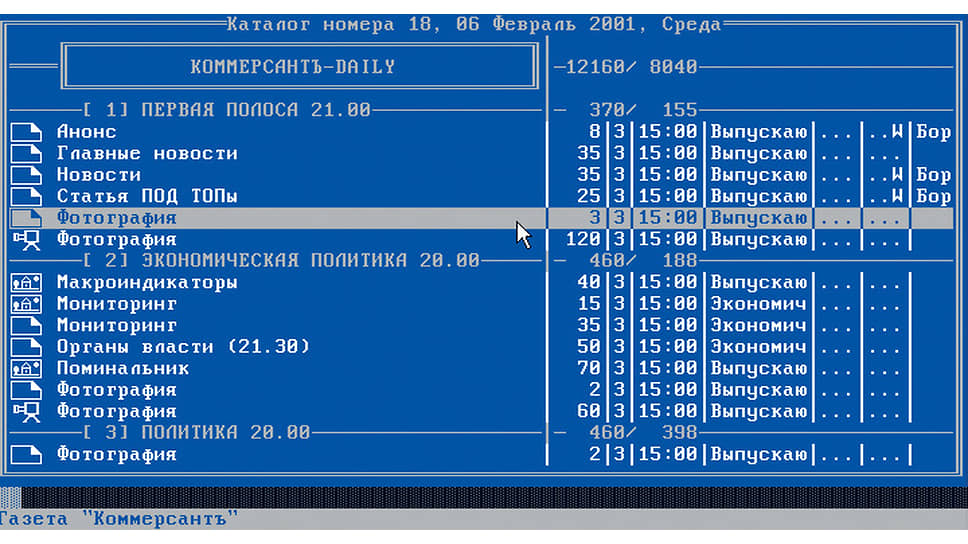This screenshot has height=544, width=968.
Task: Click the document icon in highlighted Фотография row
Action: tap(27, 218)
